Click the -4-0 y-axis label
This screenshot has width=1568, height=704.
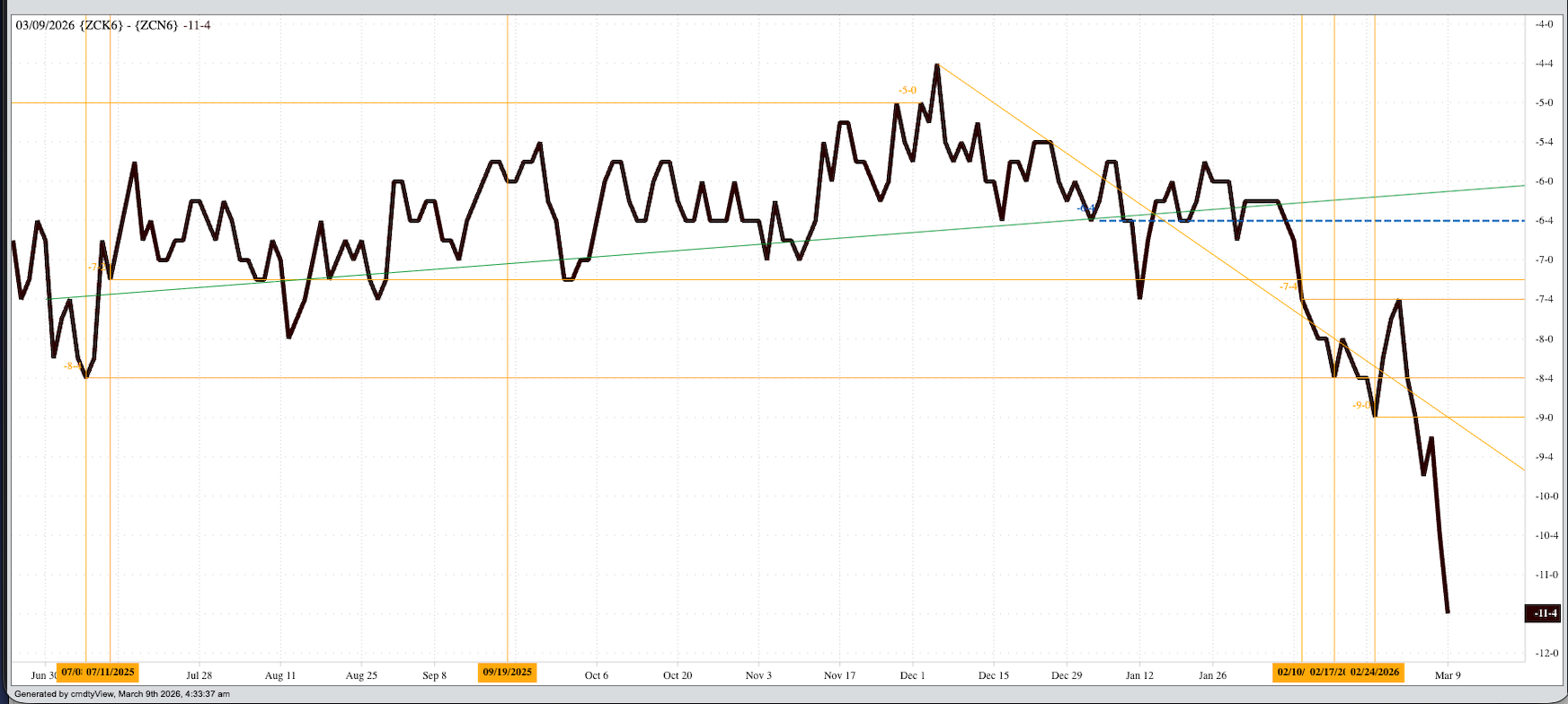pos(1545,24)
